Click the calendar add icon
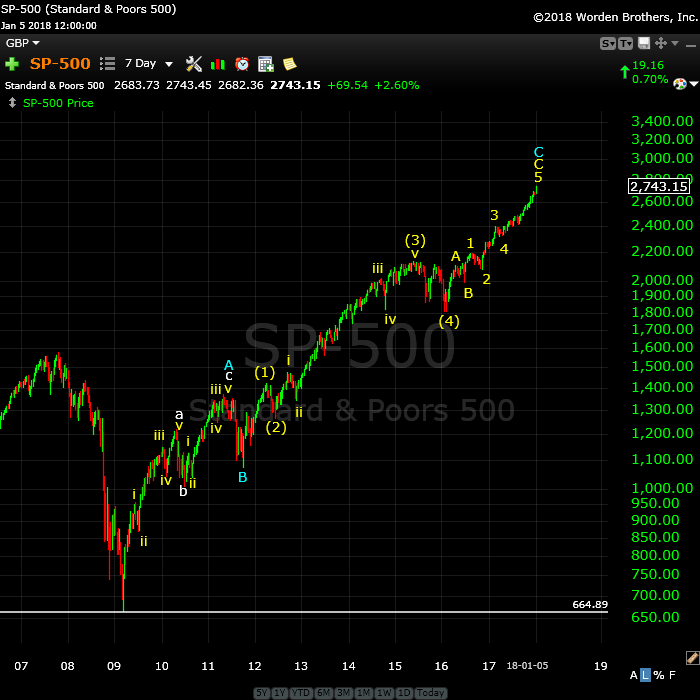 pos(266,64)
